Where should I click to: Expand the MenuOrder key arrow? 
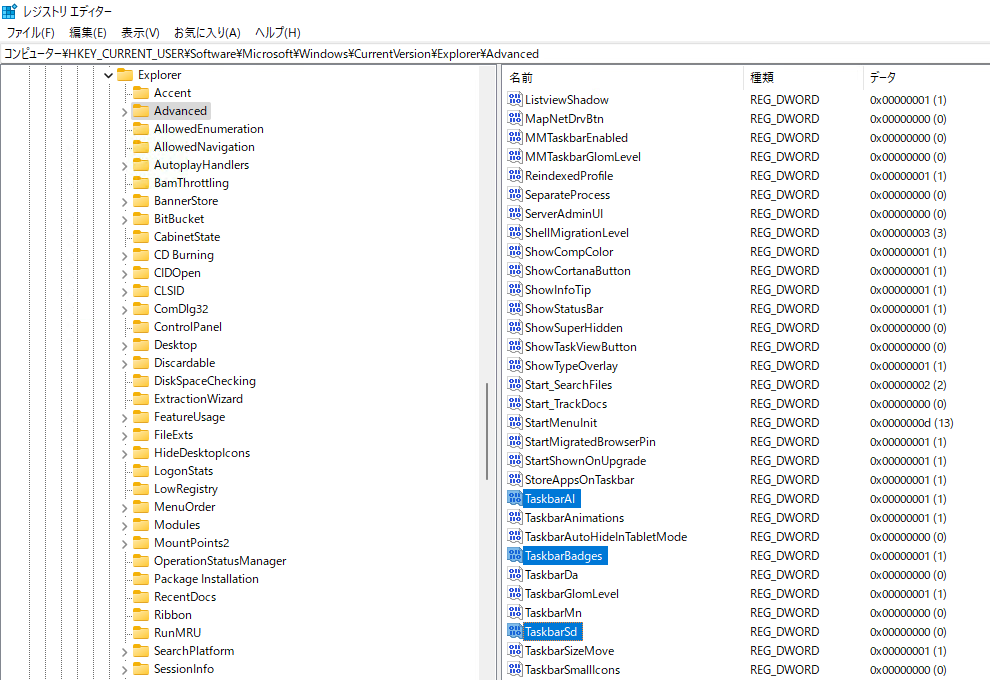pos(124,508)
